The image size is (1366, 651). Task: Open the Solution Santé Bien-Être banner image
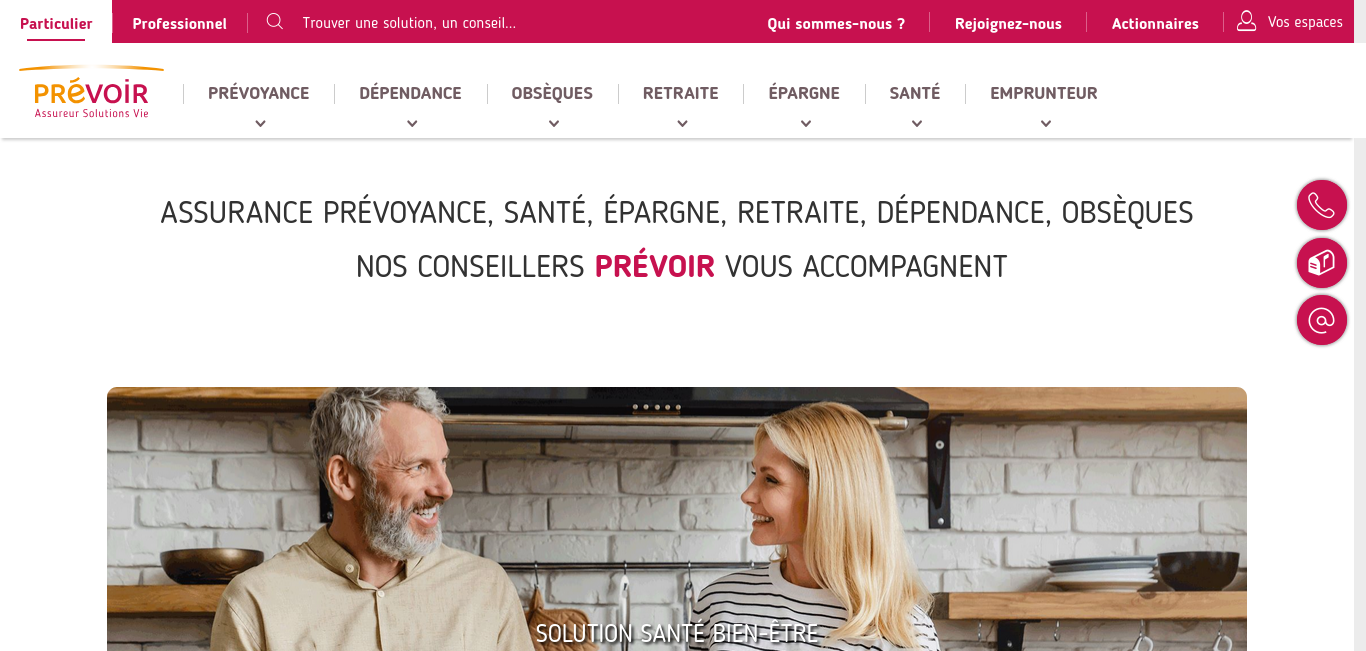[677, 519]
